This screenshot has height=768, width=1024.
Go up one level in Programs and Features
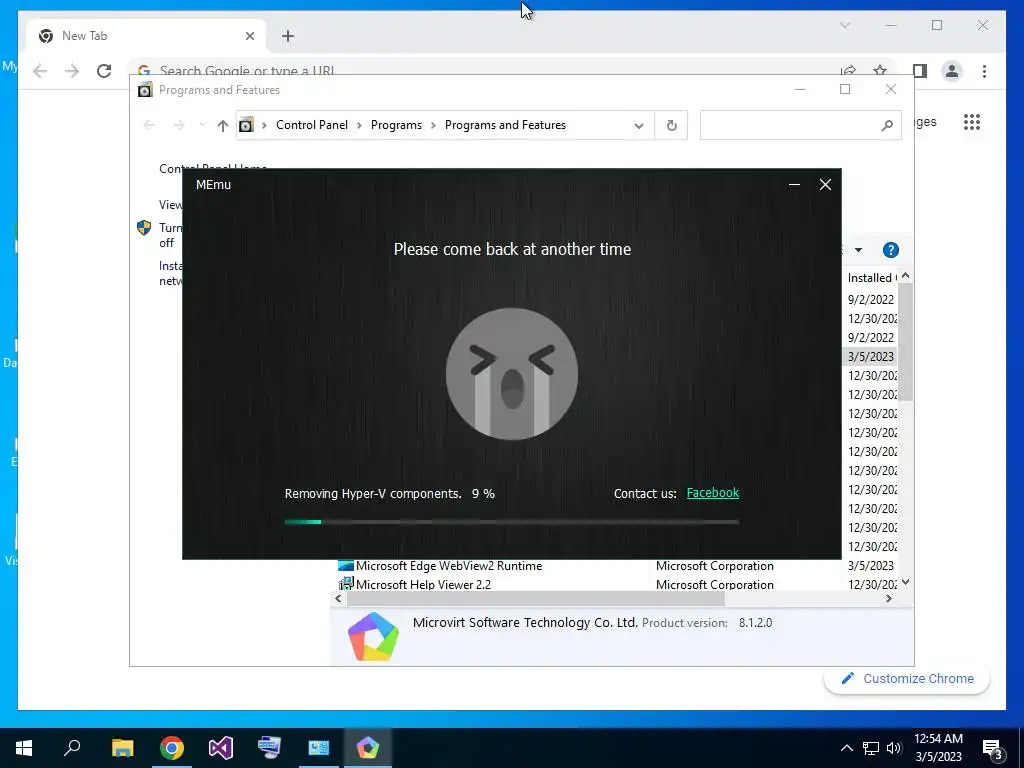(x=223, y=125)
